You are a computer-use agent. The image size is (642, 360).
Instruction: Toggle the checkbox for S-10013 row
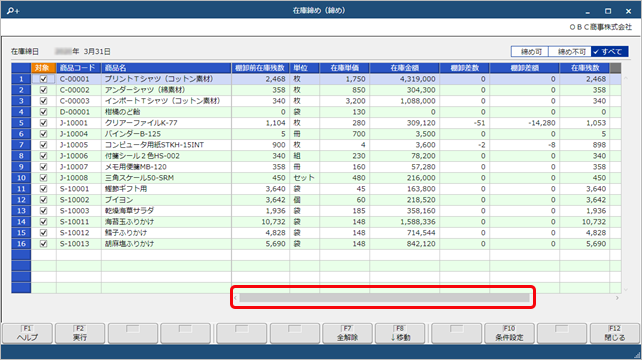[x=43, y=244]
